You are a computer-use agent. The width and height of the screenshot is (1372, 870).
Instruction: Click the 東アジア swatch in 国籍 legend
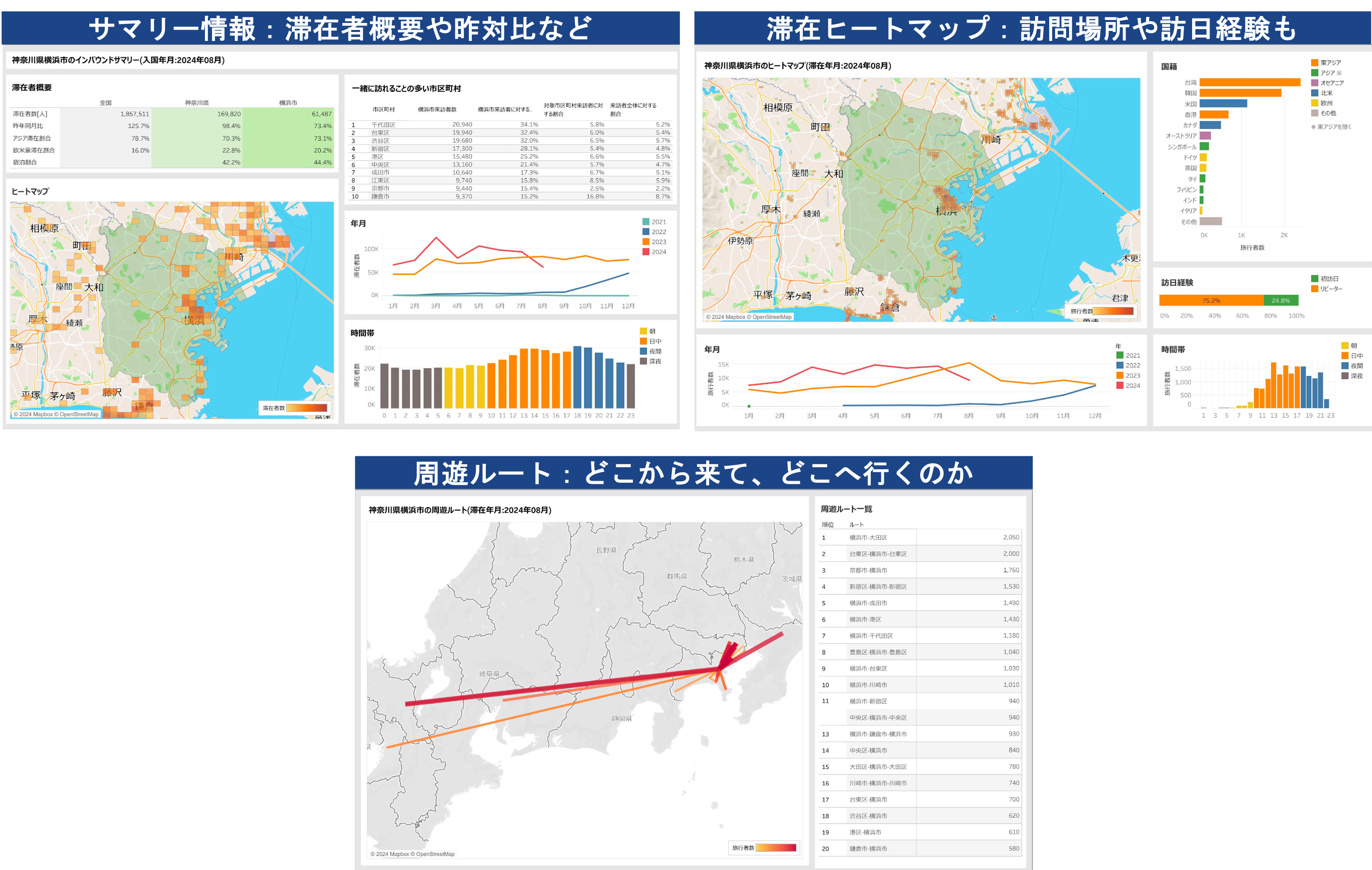coord(1315,62)
